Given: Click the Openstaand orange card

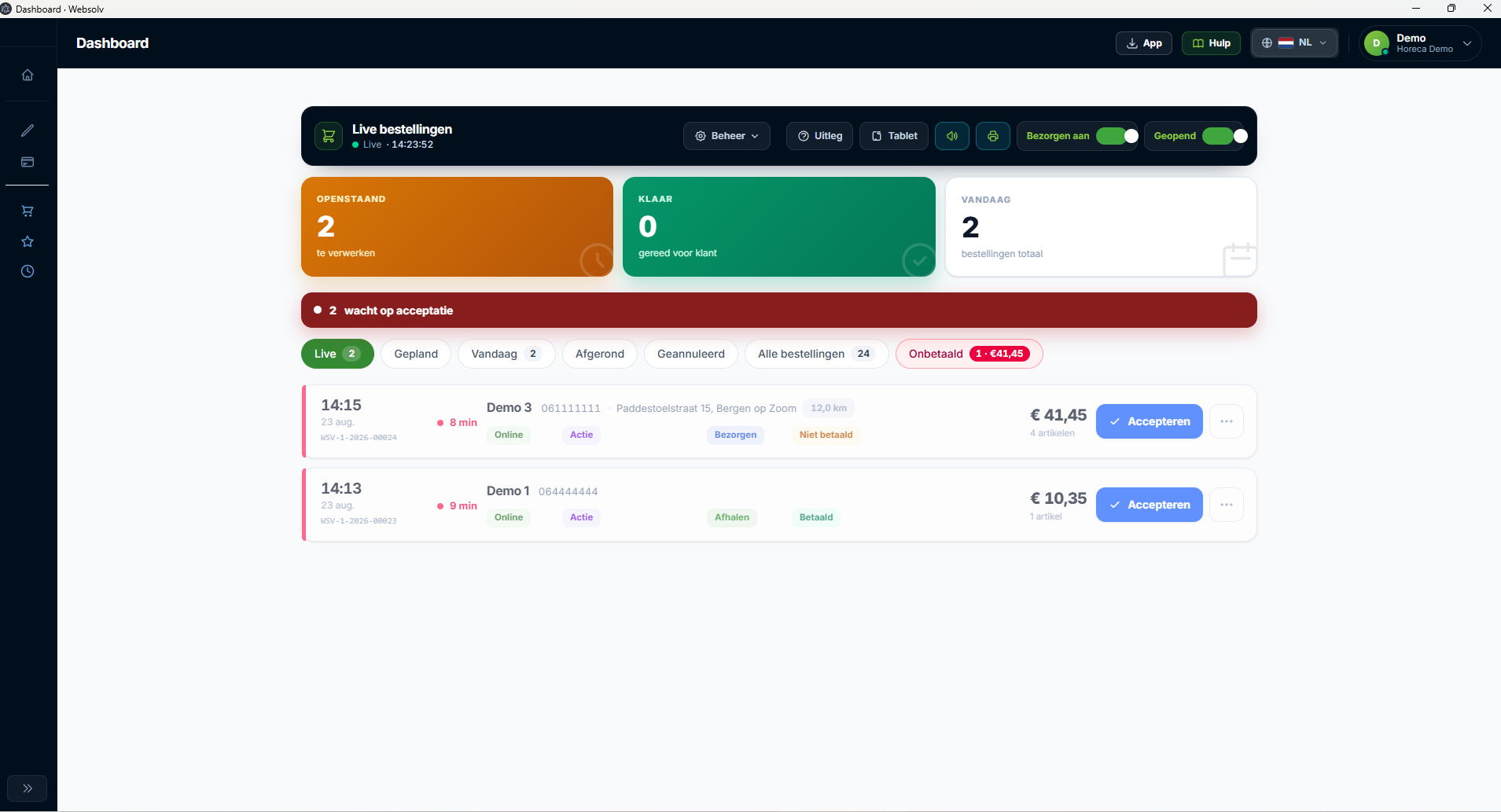Looking at the screenshot, I should (x=457, y=226).
